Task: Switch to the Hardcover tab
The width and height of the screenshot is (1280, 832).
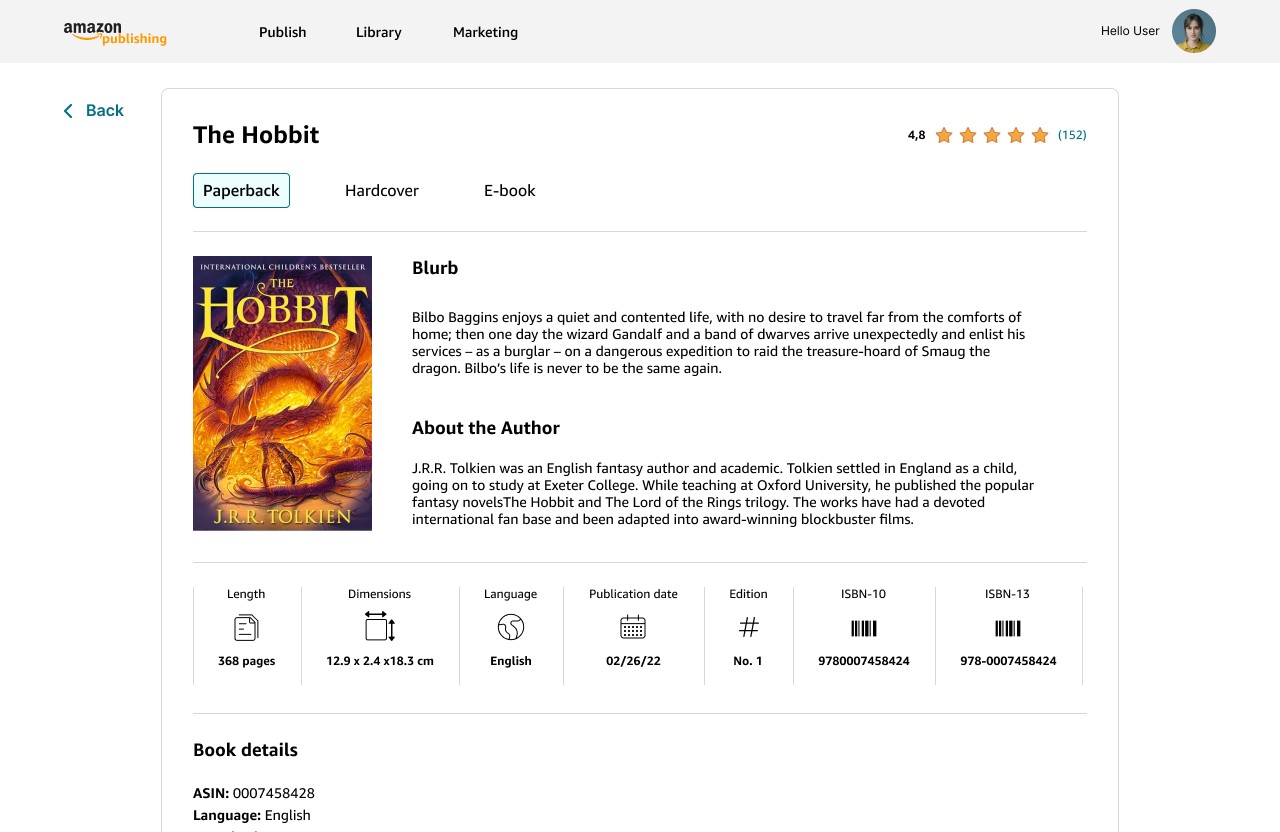Action: click(382, 190)
